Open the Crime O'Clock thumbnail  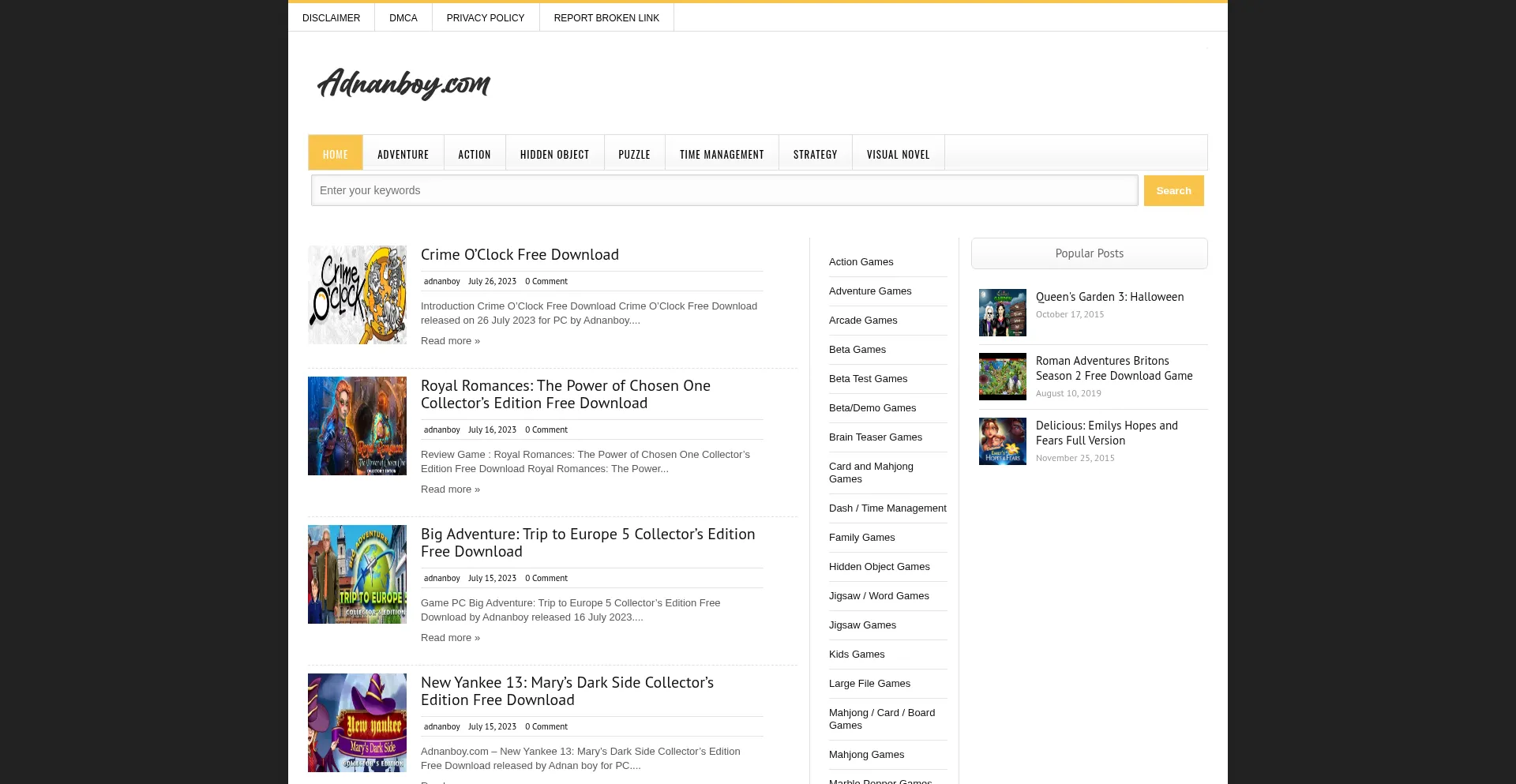pos(357,294)
